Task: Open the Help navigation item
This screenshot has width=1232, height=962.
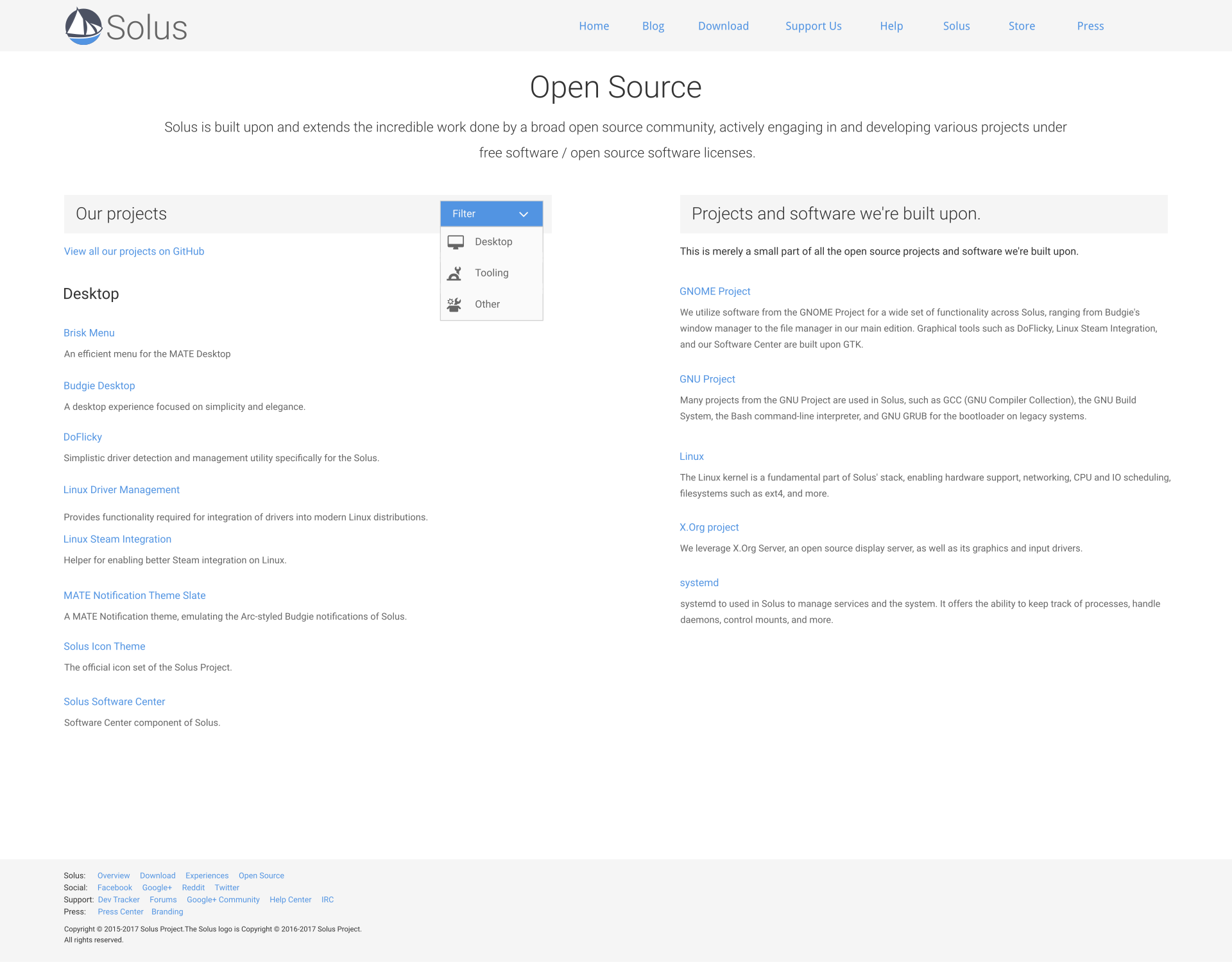Action: tap(891, 26)
